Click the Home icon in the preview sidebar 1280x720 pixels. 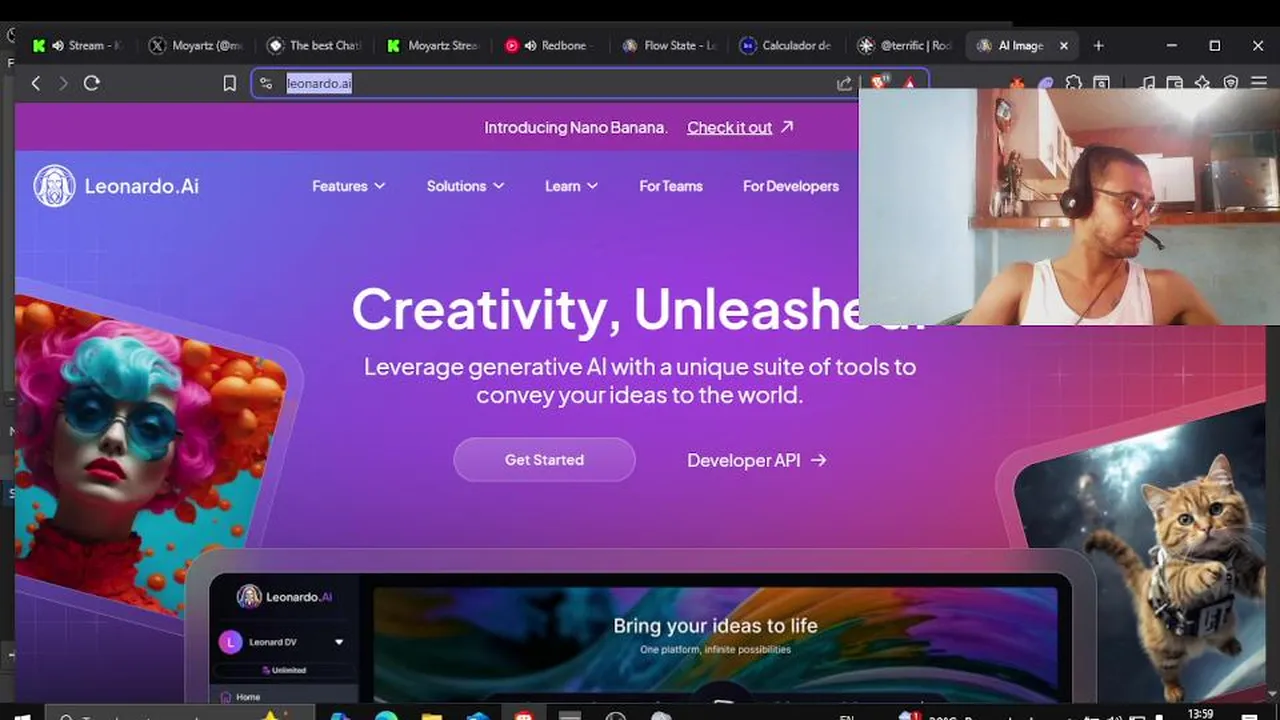point(226,697)
